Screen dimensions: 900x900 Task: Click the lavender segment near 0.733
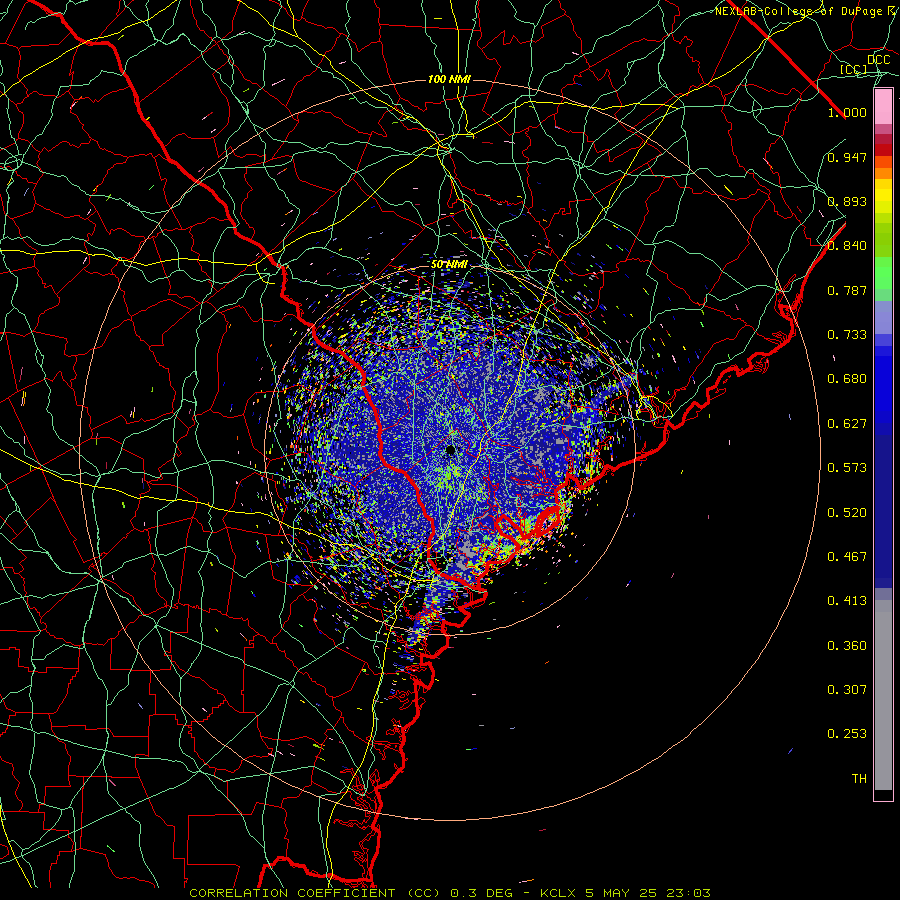point(883,318)
